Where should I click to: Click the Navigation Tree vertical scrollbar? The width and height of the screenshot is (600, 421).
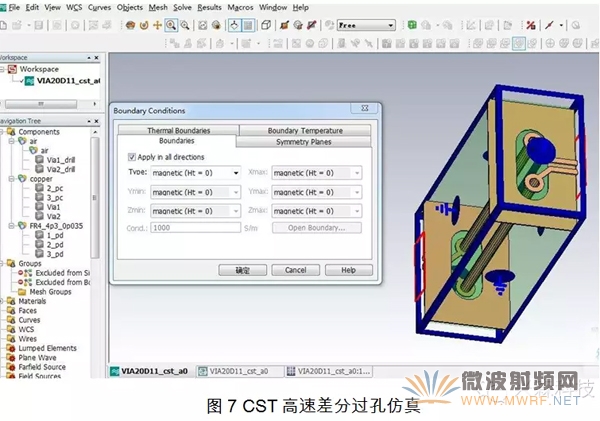(x=95, y=197)
